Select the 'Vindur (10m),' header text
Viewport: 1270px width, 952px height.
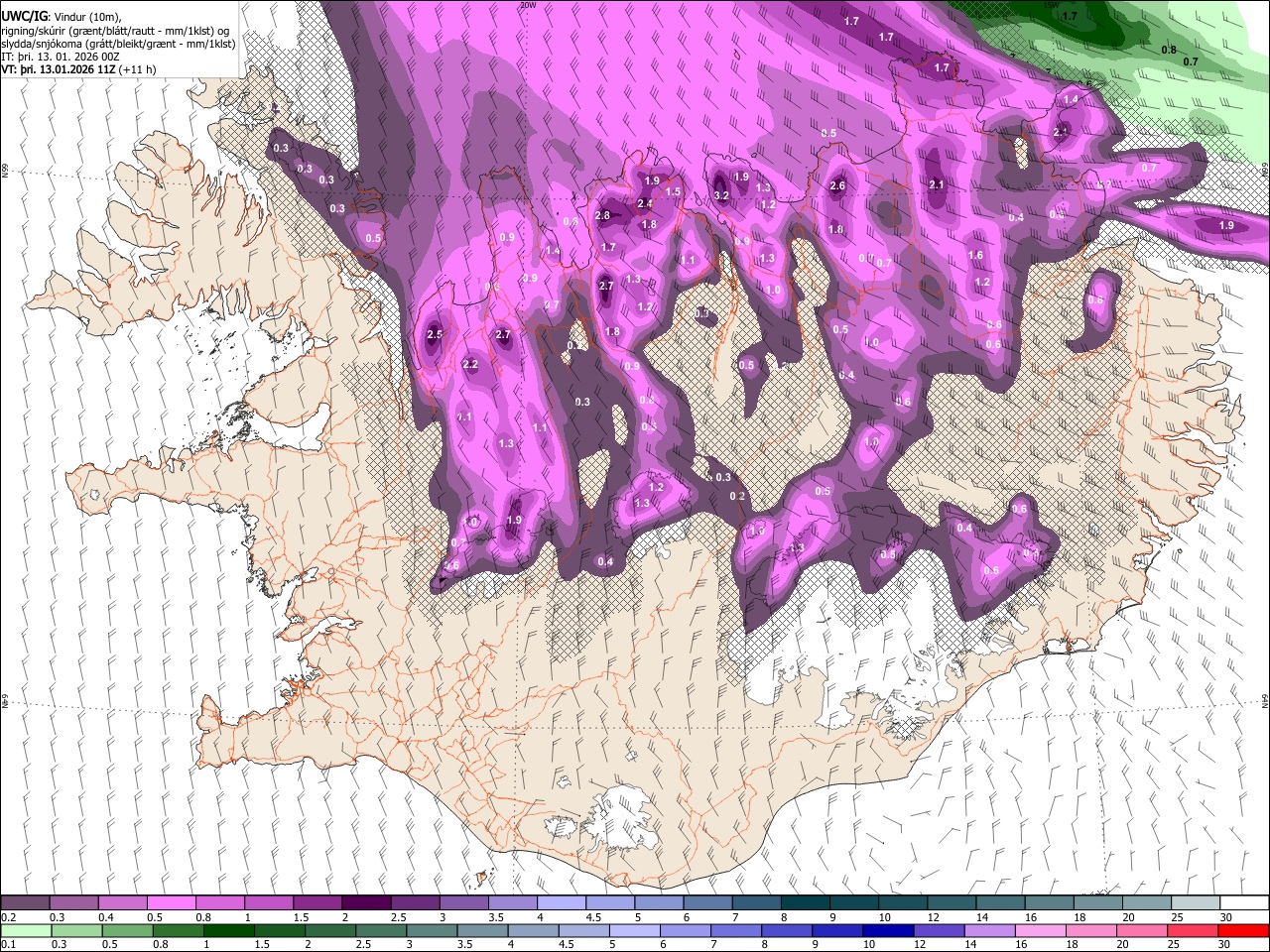(x=85, y=16)
